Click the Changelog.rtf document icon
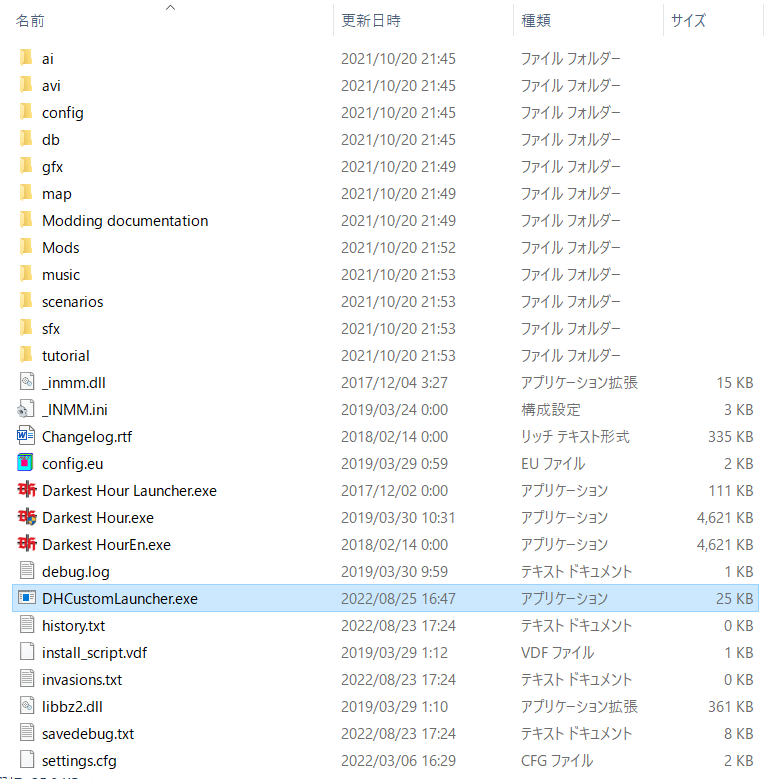The image size is (773, 779). point(26,436)
